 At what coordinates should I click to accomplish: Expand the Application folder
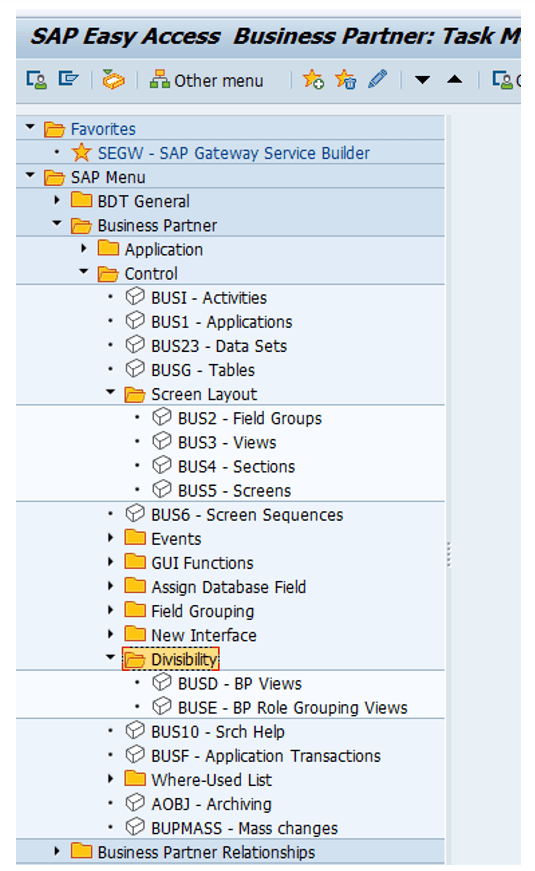pyautogui.click(x=83, y=248)
